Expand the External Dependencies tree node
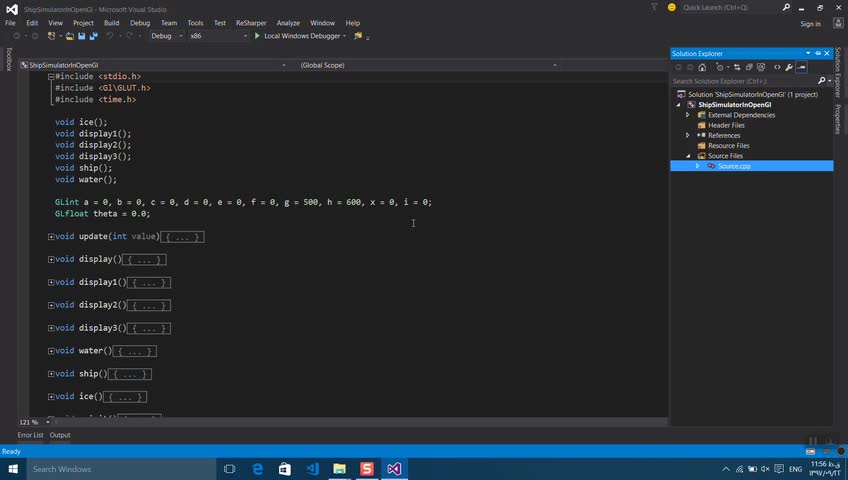848x480 pixels. coord(688,115)
